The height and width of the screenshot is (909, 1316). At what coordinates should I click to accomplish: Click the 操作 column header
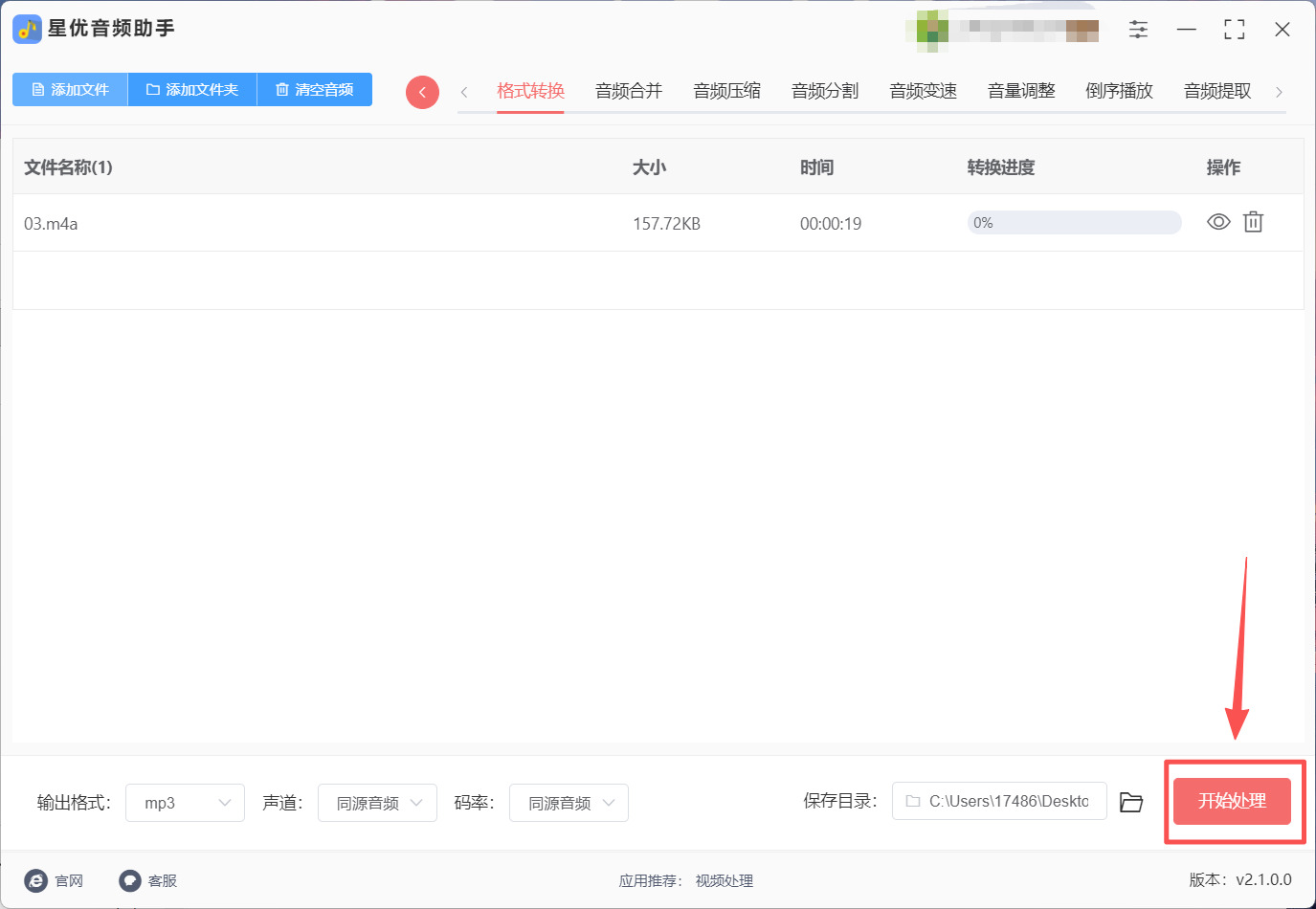(1223, 167)
